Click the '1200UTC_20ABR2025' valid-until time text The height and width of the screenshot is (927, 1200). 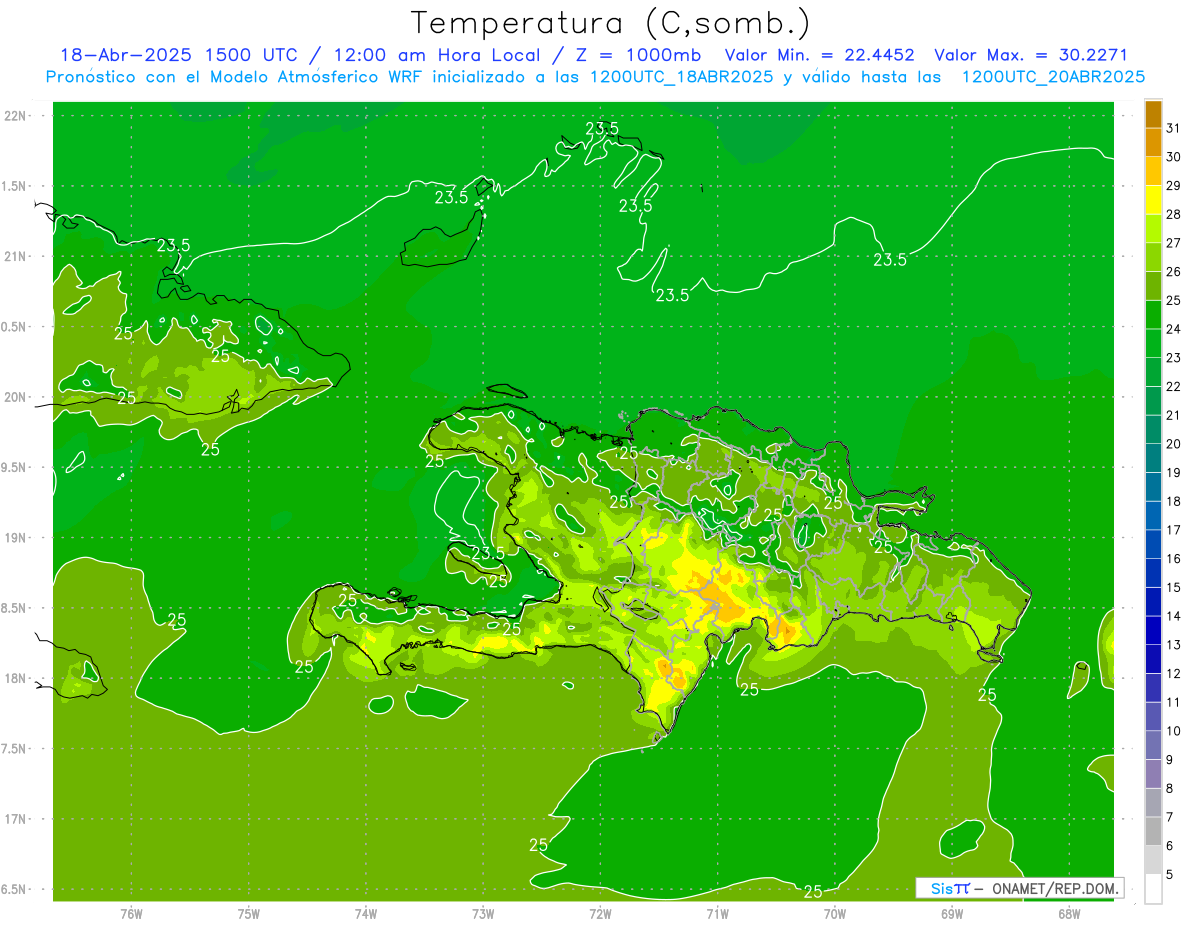point(1053,77)
